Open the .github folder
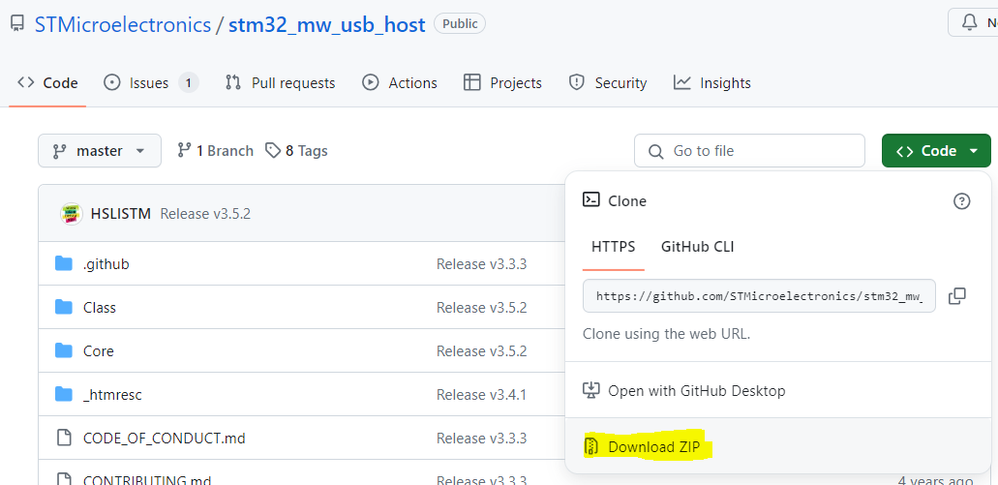This screenshot has width=998, height=485. pos(106,264)
